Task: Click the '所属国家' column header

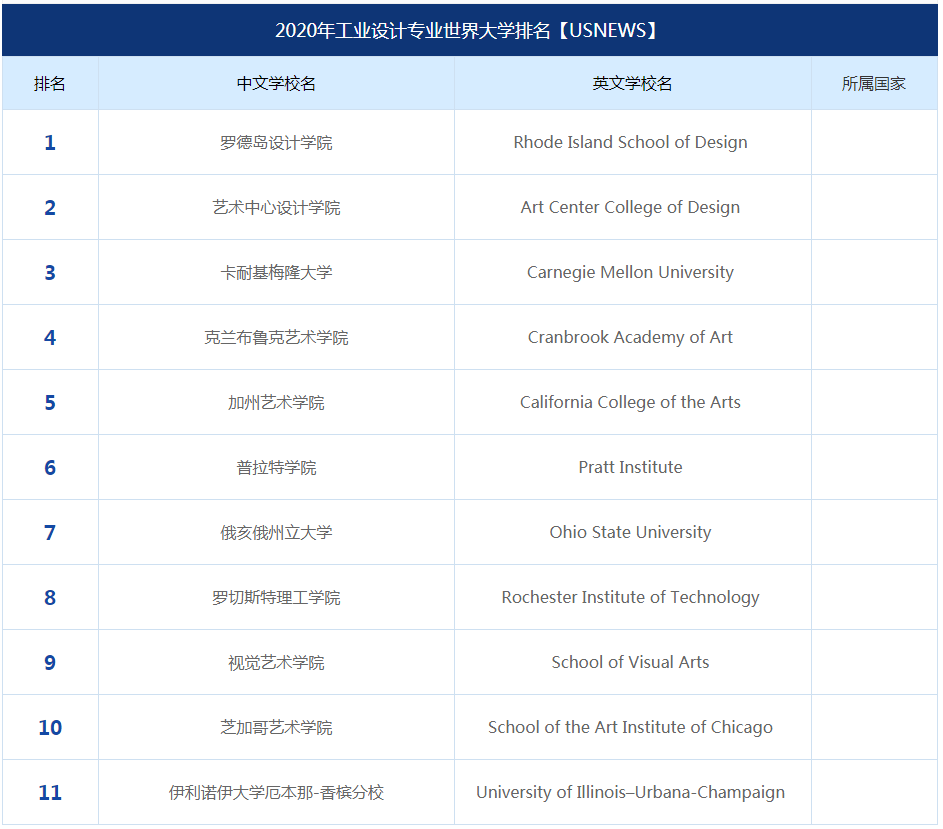Action: coord(874,83)
